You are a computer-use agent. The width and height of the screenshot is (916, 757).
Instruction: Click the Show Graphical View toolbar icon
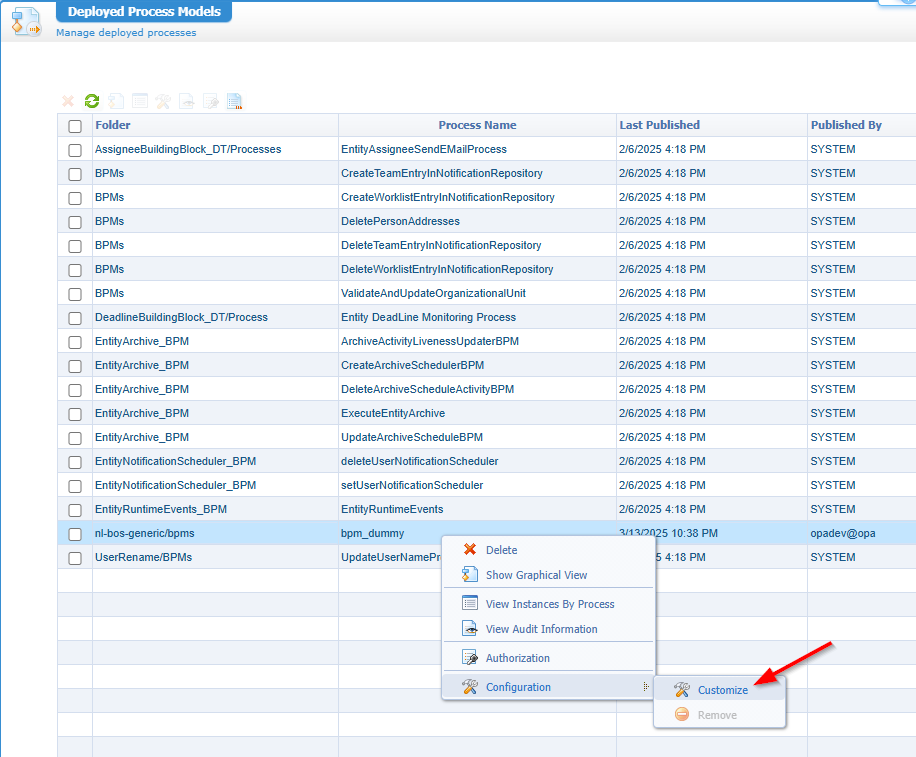116,101
